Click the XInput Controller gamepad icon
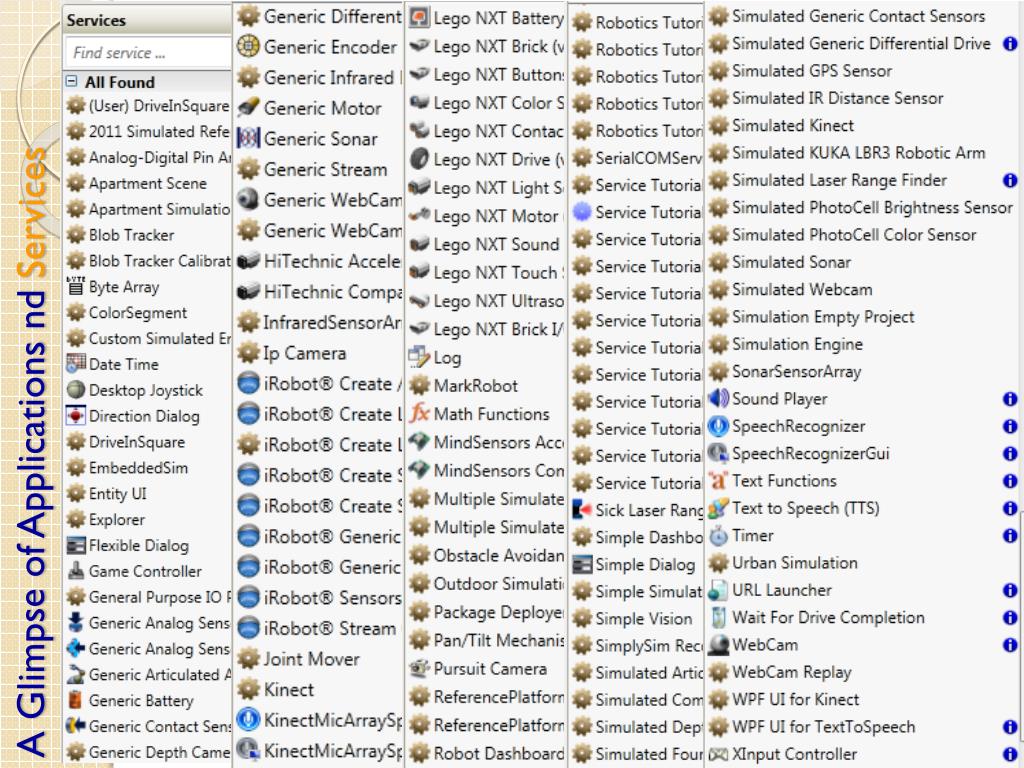This screenshot has height=768, width=1024. (718, 754)
